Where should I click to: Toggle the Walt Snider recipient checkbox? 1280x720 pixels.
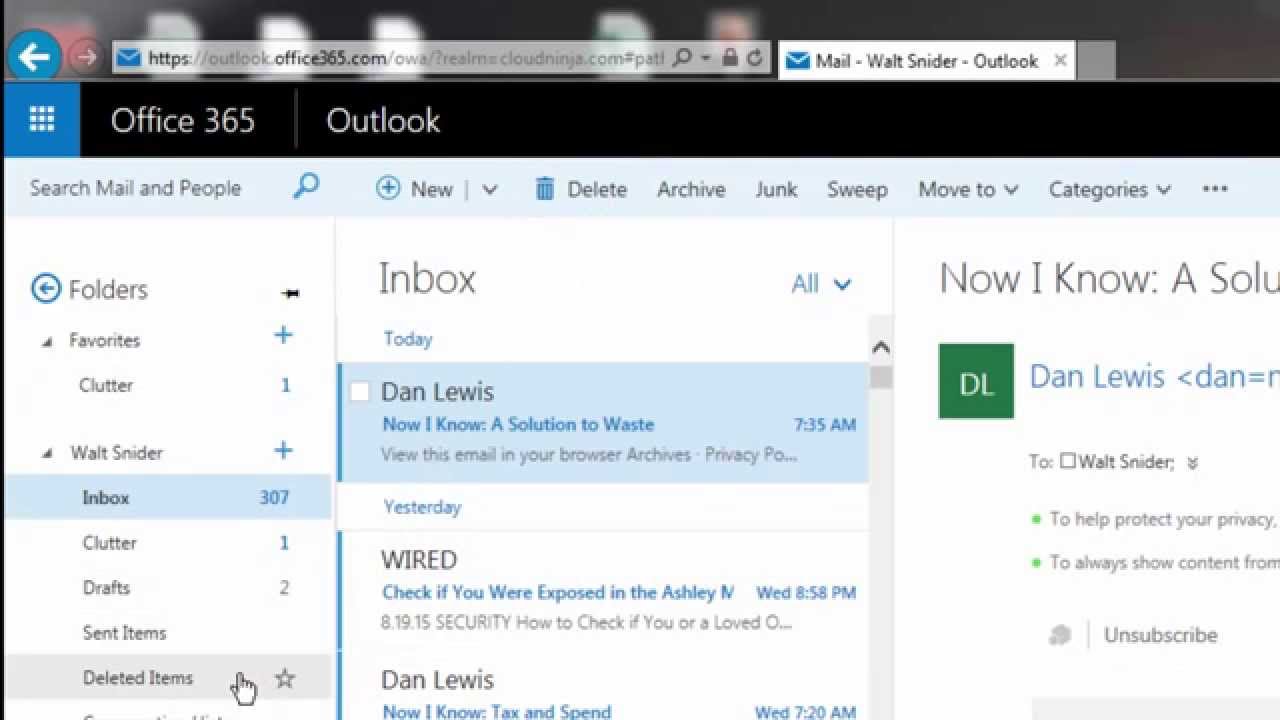(x=1068, y=461)
